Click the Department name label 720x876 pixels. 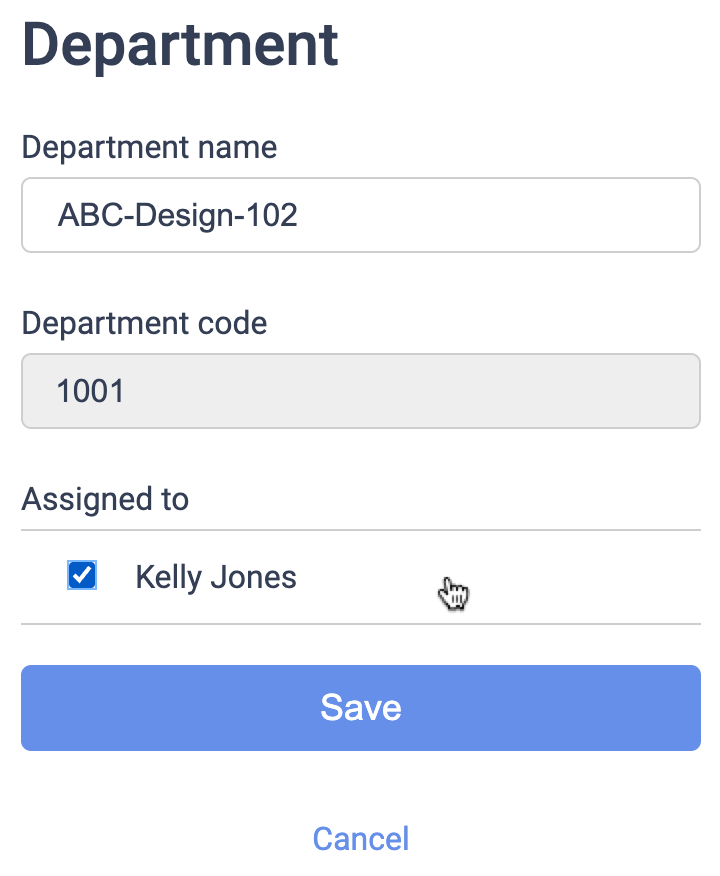148,147
